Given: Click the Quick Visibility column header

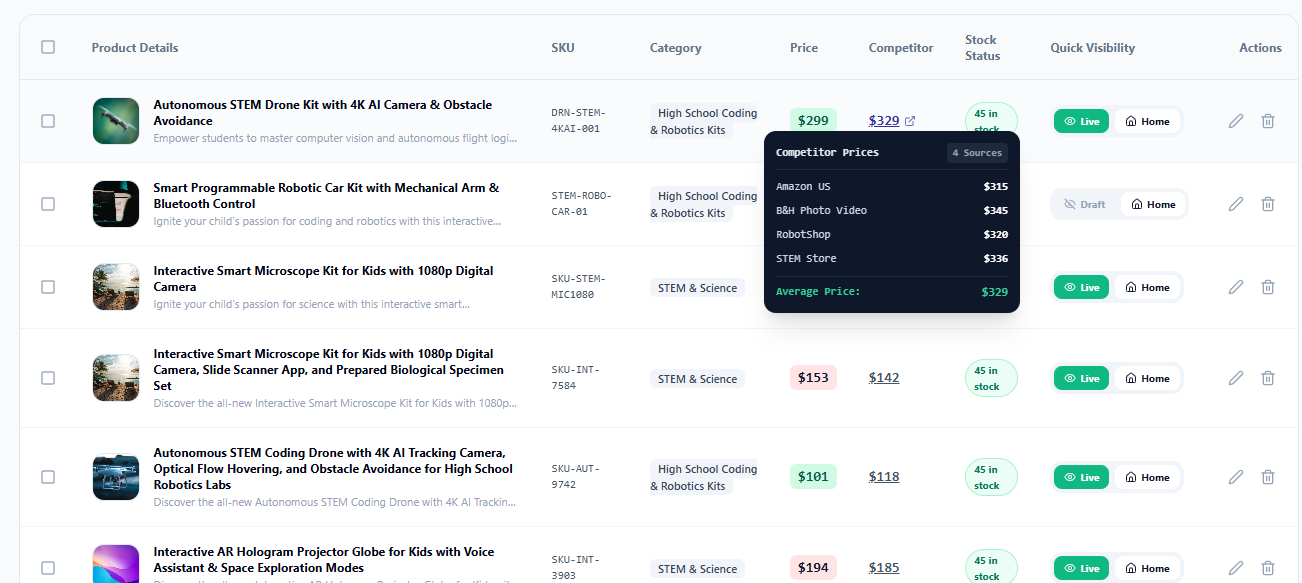Looking at the screenshot, I should tap(1093, 48).
